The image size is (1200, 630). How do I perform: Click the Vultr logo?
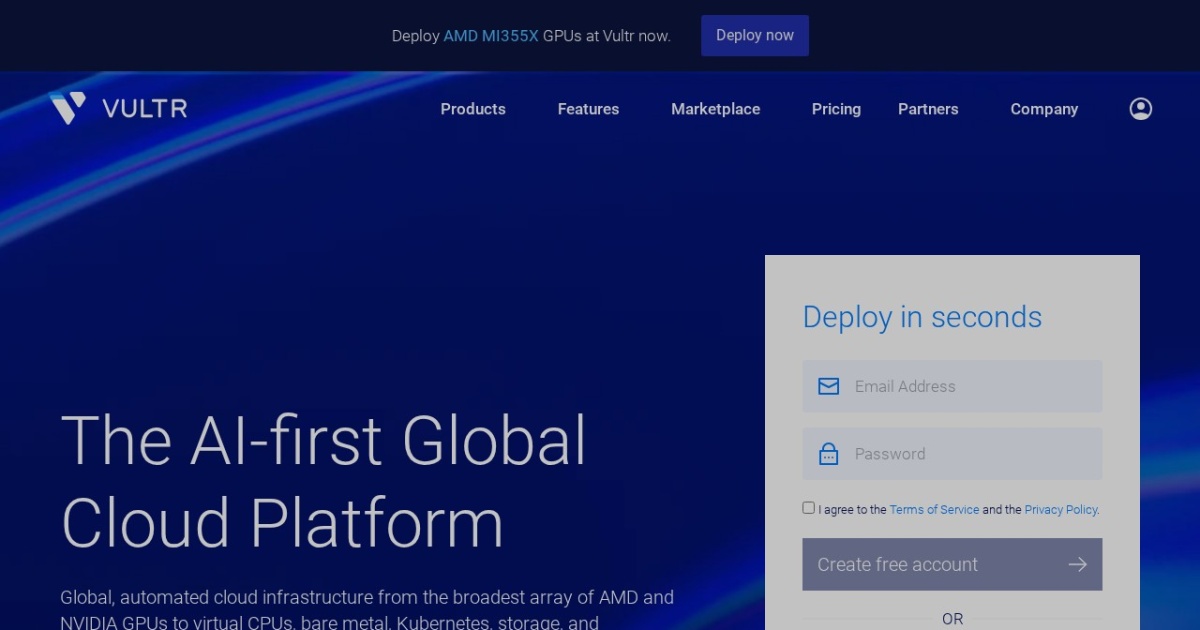coord(118,108)
